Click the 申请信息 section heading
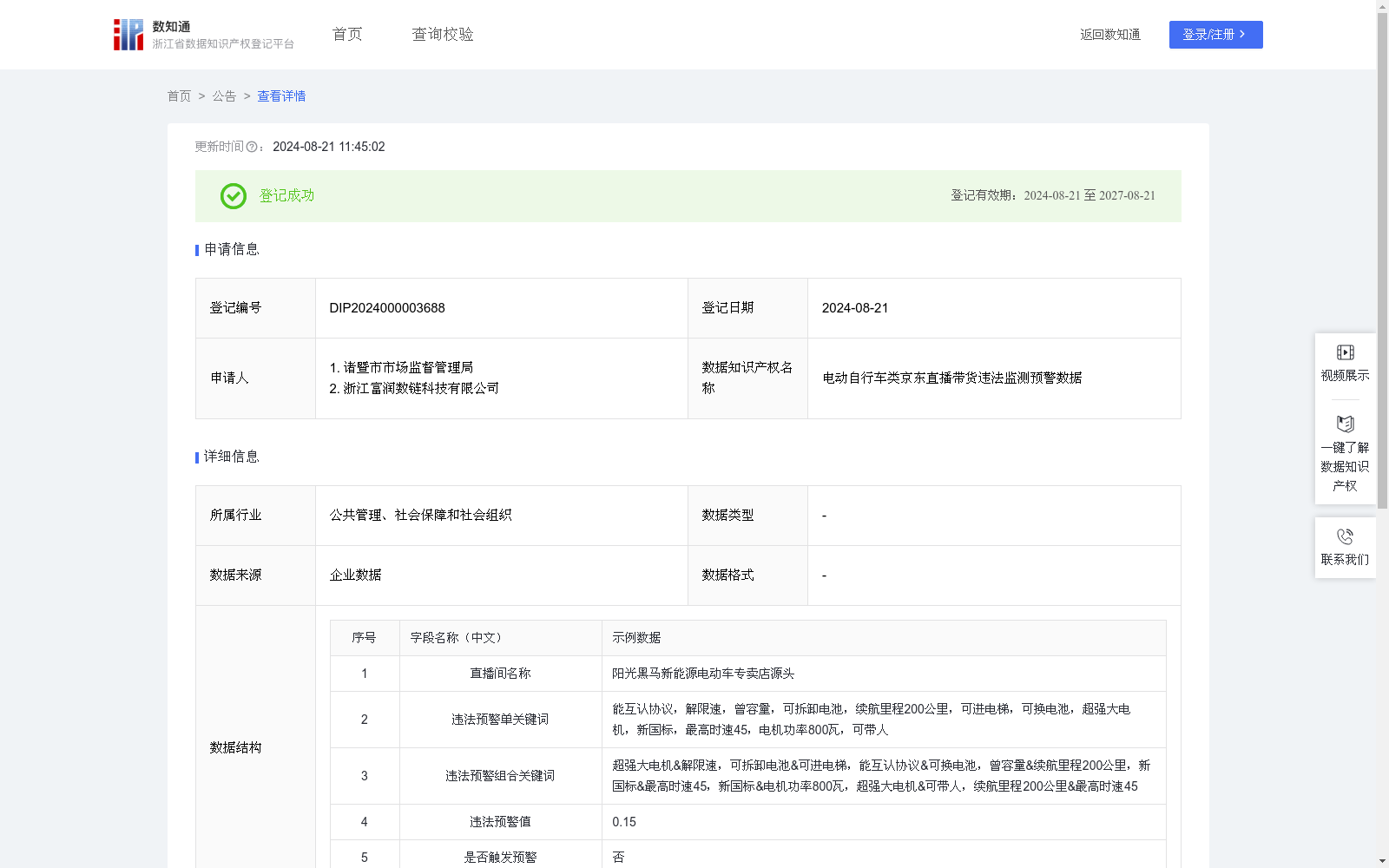The image size is (1389, 868). click(232, 250)
